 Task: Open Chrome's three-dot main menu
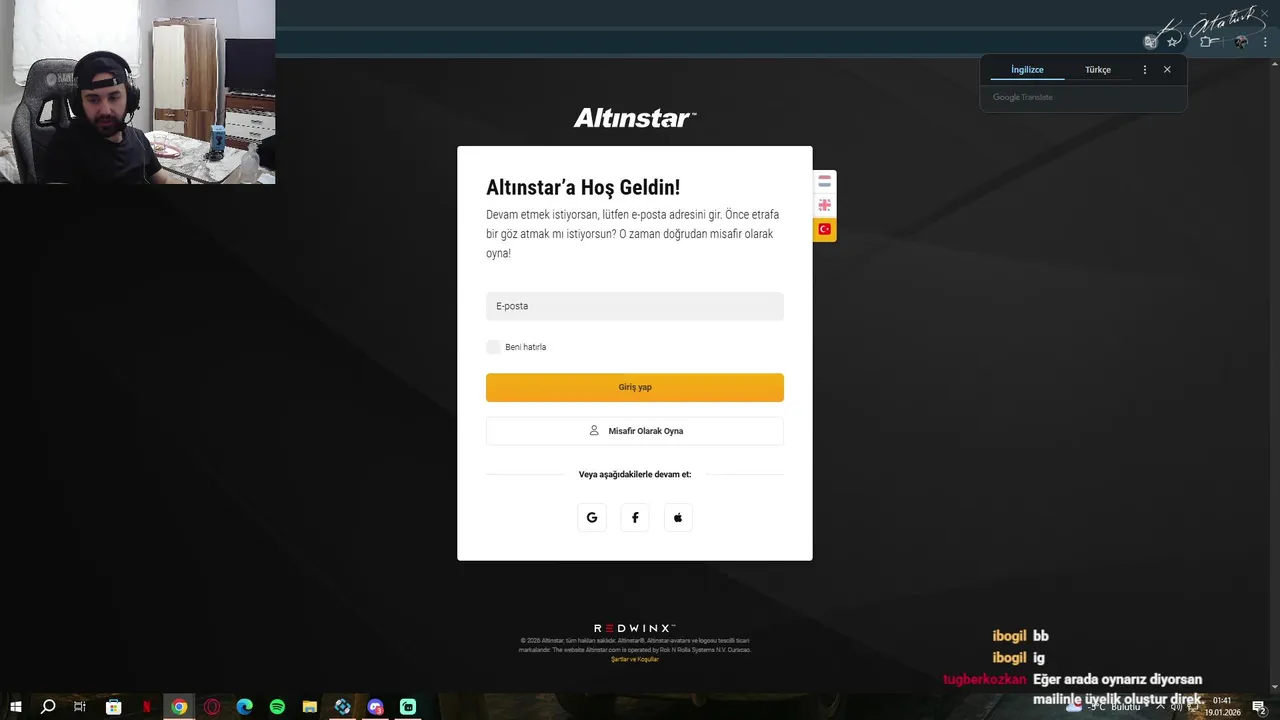[1266, 42]
